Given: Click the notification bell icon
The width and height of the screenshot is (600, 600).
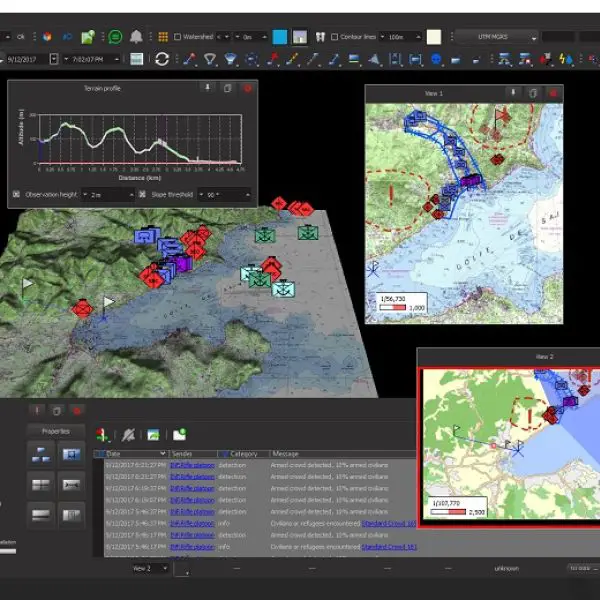Looking at the screenshot, I should 136,37.
